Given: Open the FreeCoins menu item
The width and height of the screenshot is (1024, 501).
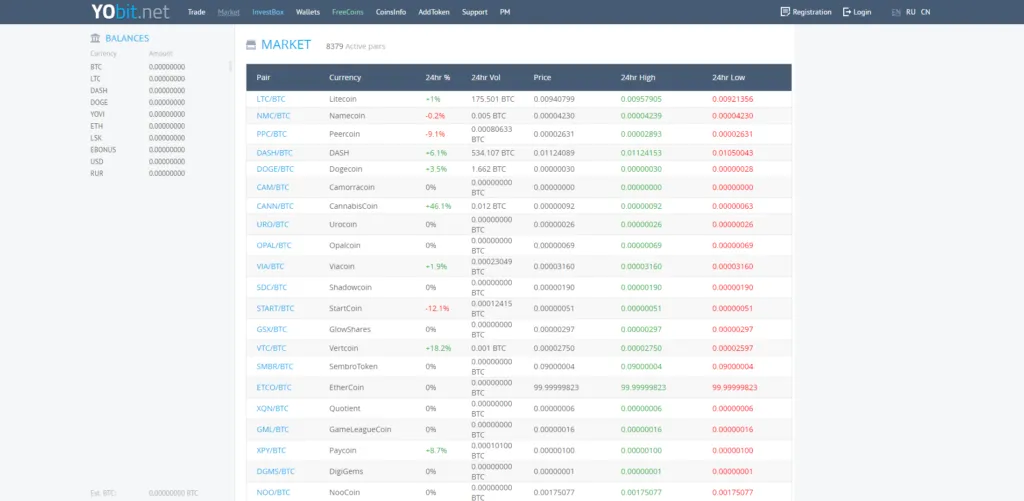Looking at the screenshot, I should [x=347, y=12].
